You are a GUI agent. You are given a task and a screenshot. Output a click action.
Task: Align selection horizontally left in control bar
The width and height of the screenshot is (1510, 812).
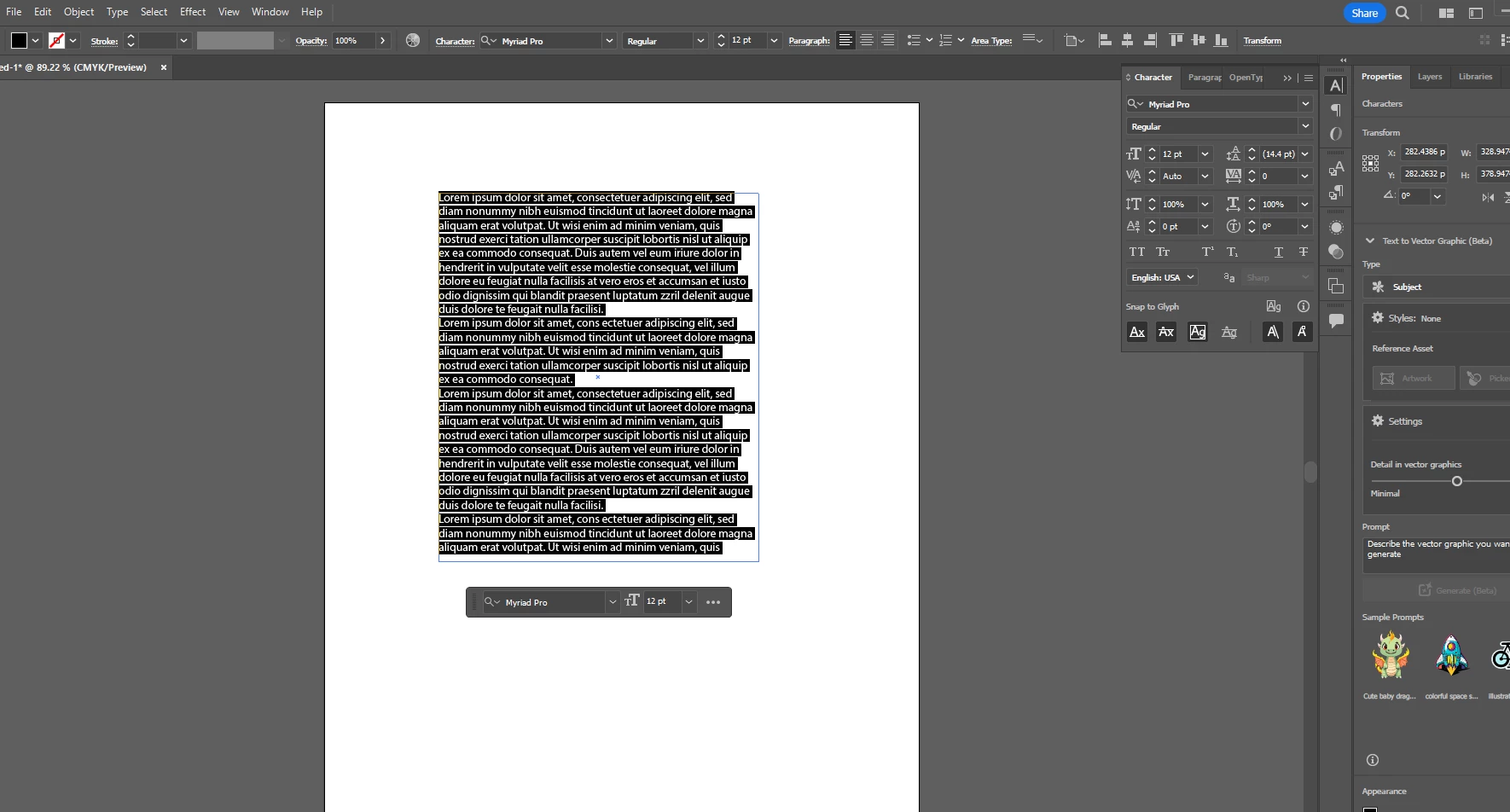(x=1105, y=40)
